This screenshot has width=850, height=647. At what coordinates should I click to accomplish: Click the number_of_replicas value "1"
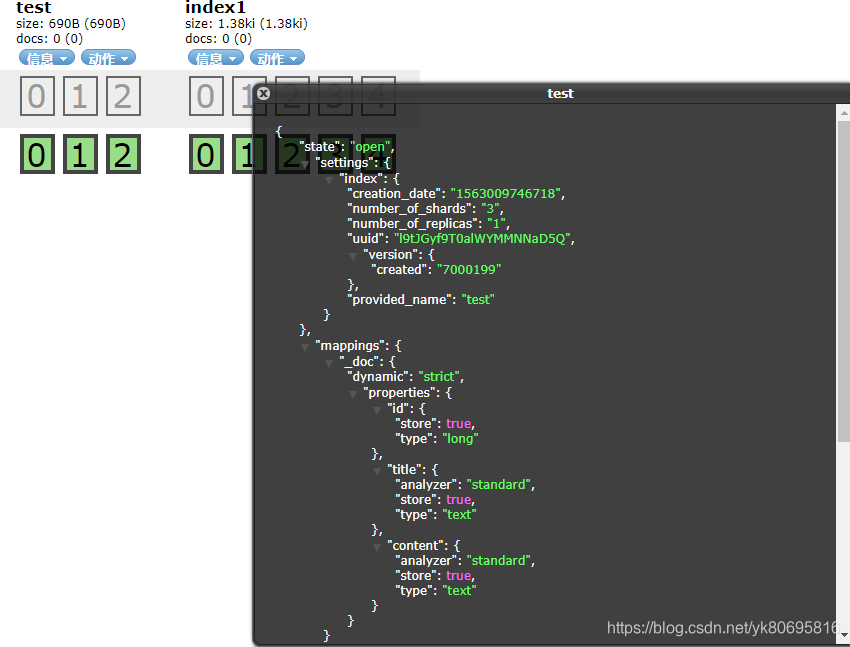coord(497,224)
